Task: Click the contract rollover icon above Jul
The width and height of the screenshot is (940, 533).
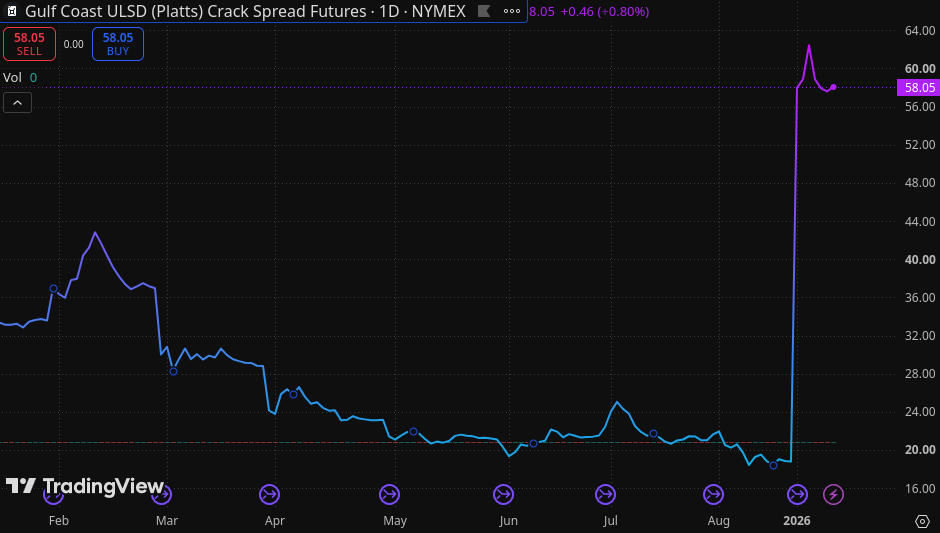Action: pos(605,495)
